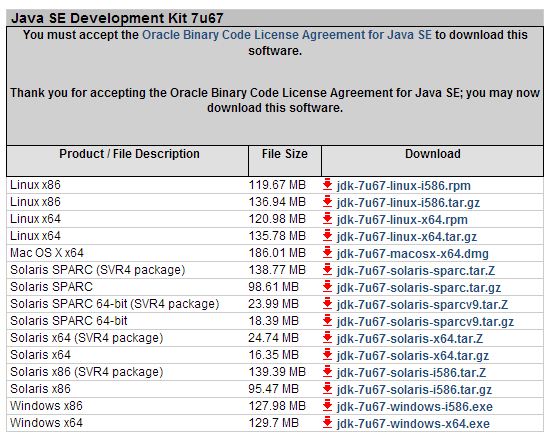Download jdk-7u67-linux-x64.rpm file link
The width and height of the screenshot is (552, 438).
[x=402, y=220]
